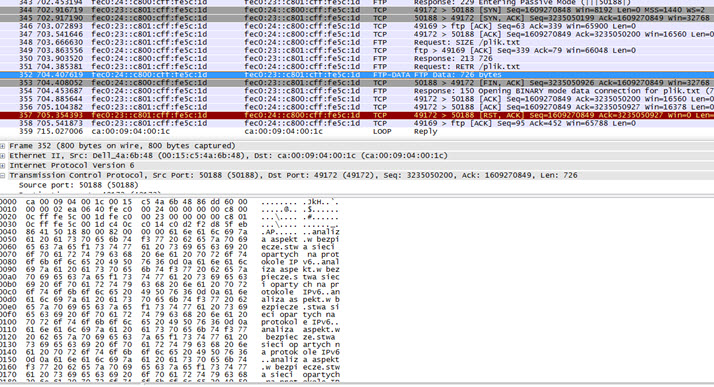Image resolution: width=714 pixels, height=387 pixels.
Task: Select packet 350 Response 213 726
Action: pyautogui.click(x=357, y=59)
